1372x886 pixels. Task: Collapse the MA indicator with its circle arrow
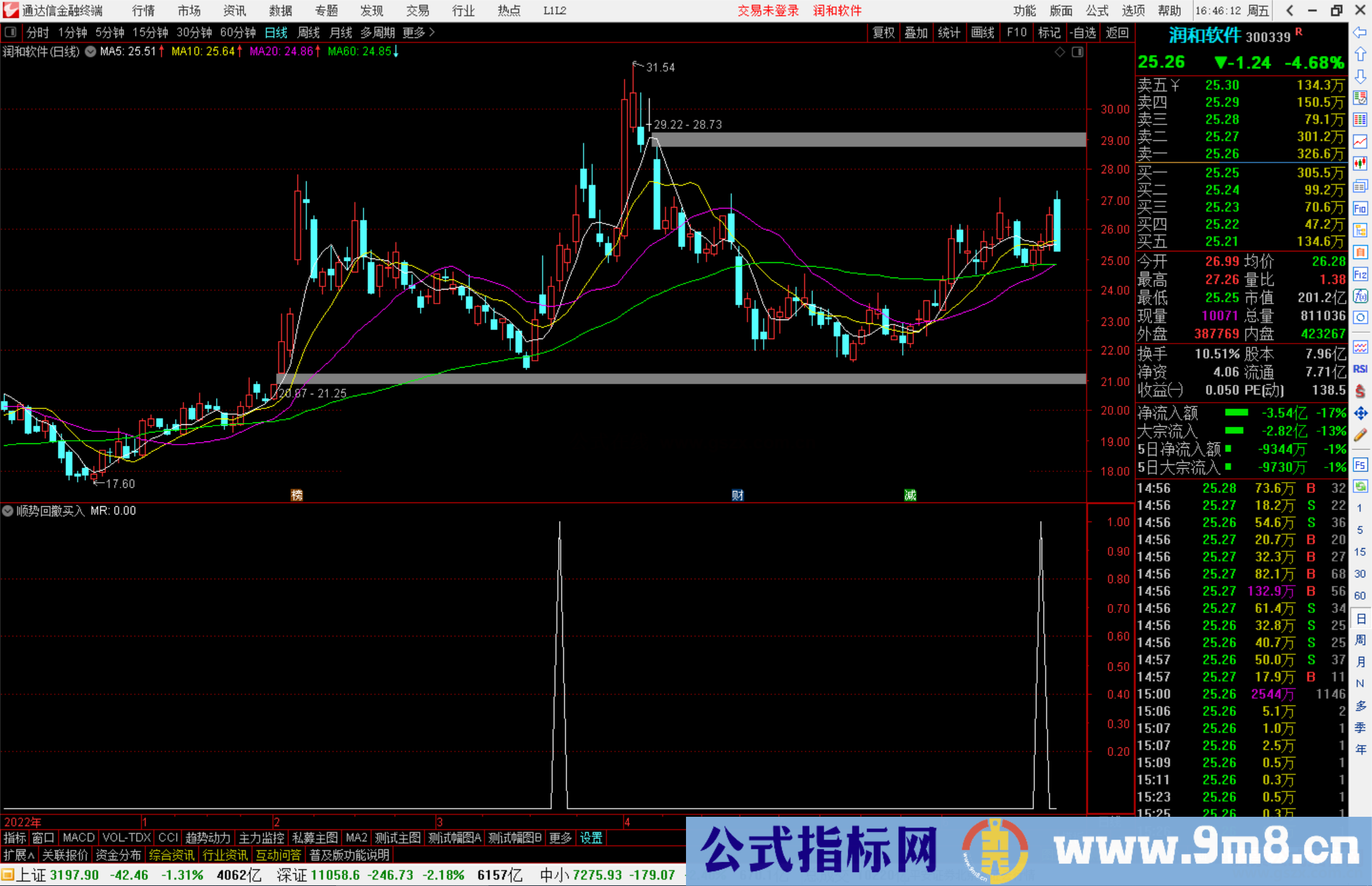point(90,51)
